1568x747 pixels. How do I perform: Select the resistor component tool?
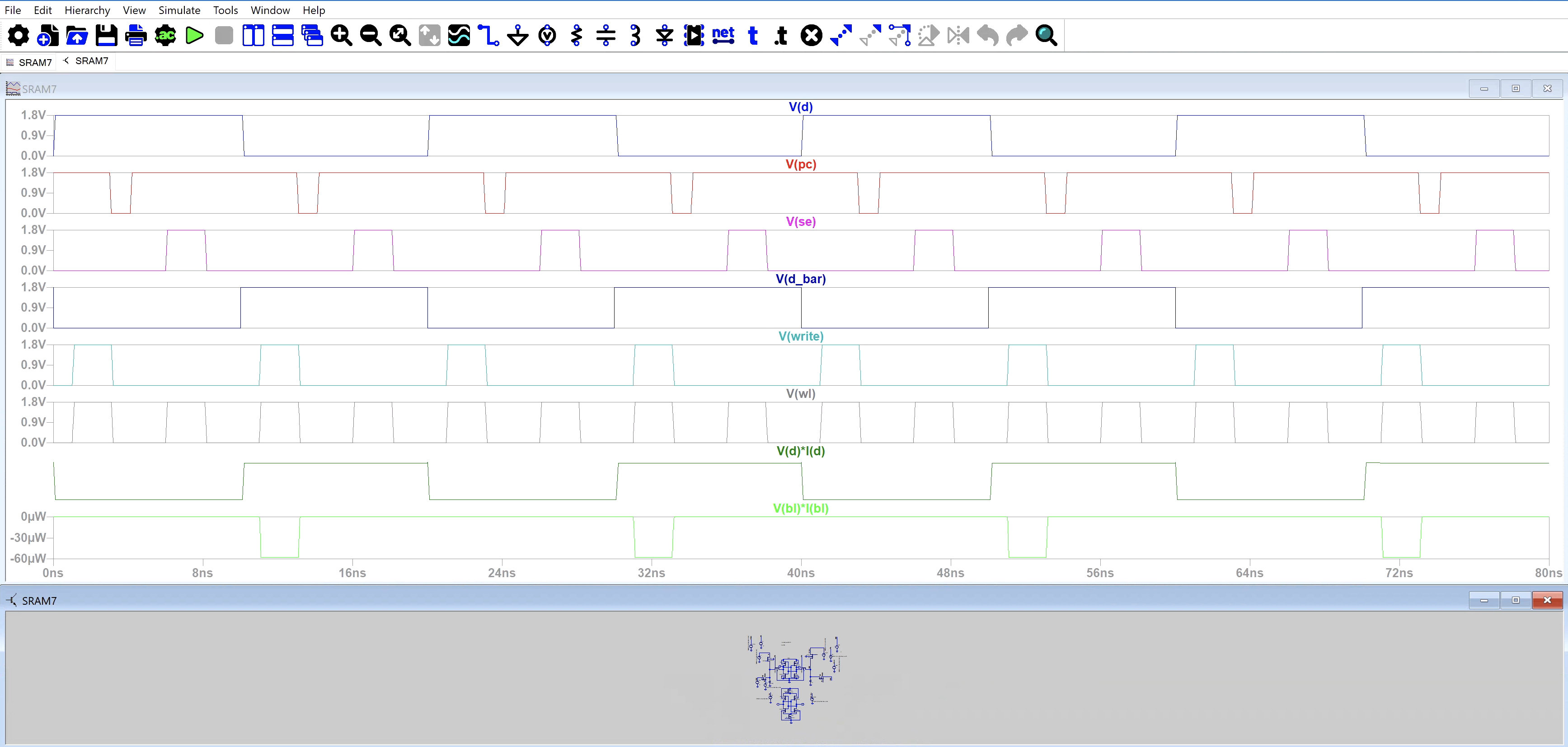pos(577,36)
